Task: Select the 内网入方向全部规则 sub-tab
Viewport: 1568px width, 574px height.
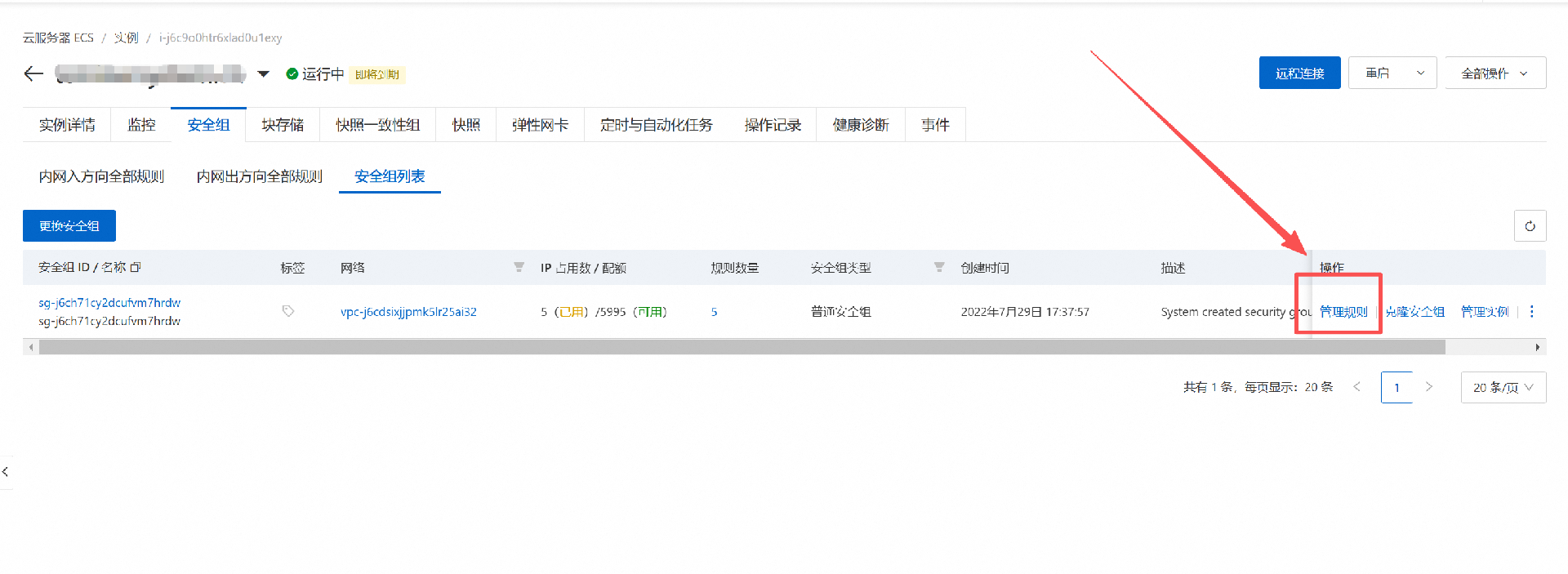Action: click(102, 176)
